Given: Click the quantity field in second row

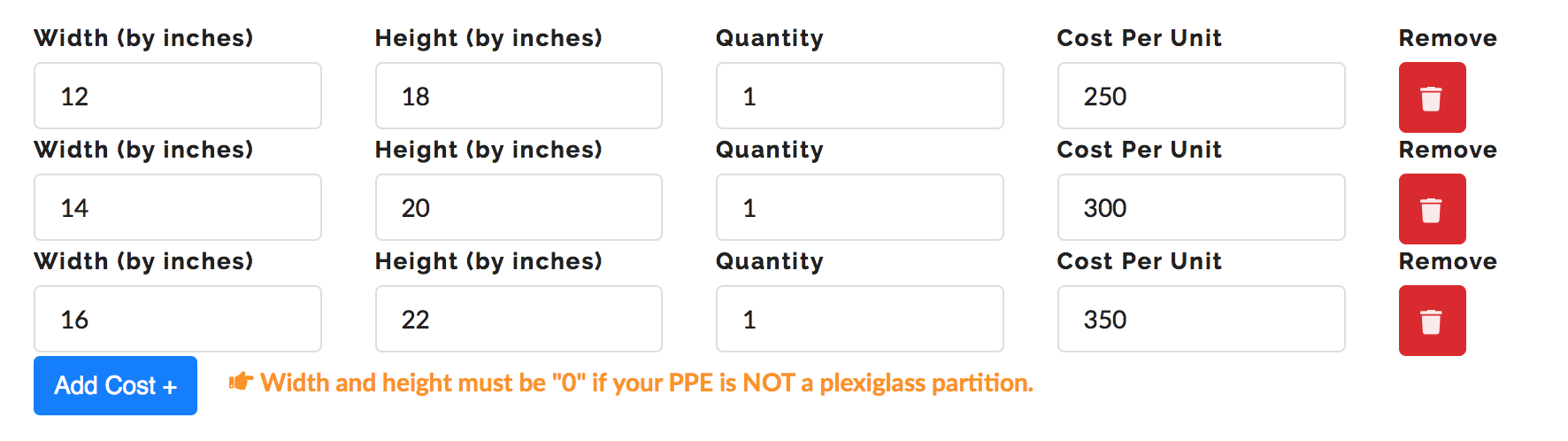Looking at the screenshot, I should [860, 207].
